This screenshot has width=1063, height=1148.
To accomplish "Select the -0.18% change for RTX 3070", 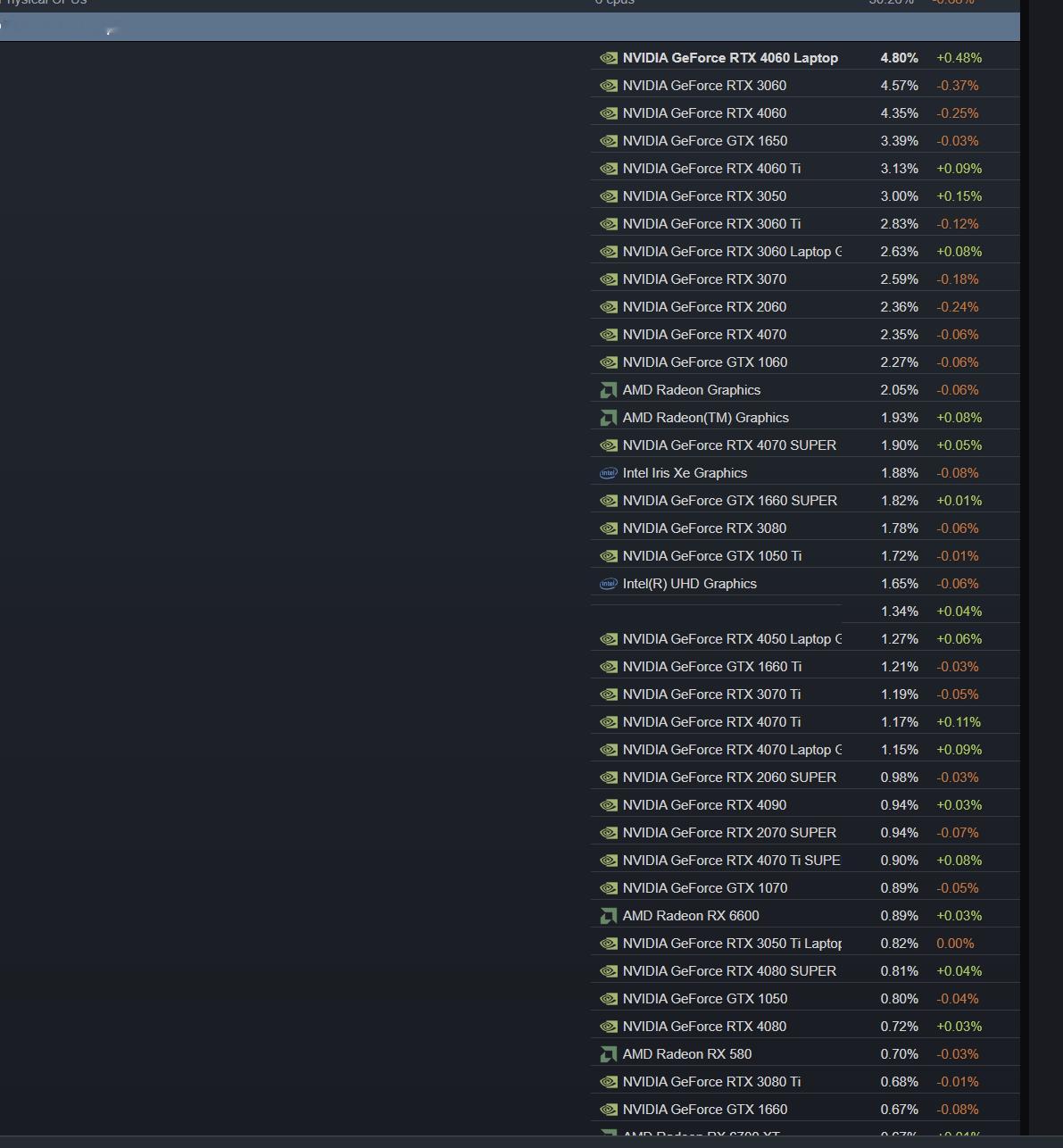I will coord(958,279).
